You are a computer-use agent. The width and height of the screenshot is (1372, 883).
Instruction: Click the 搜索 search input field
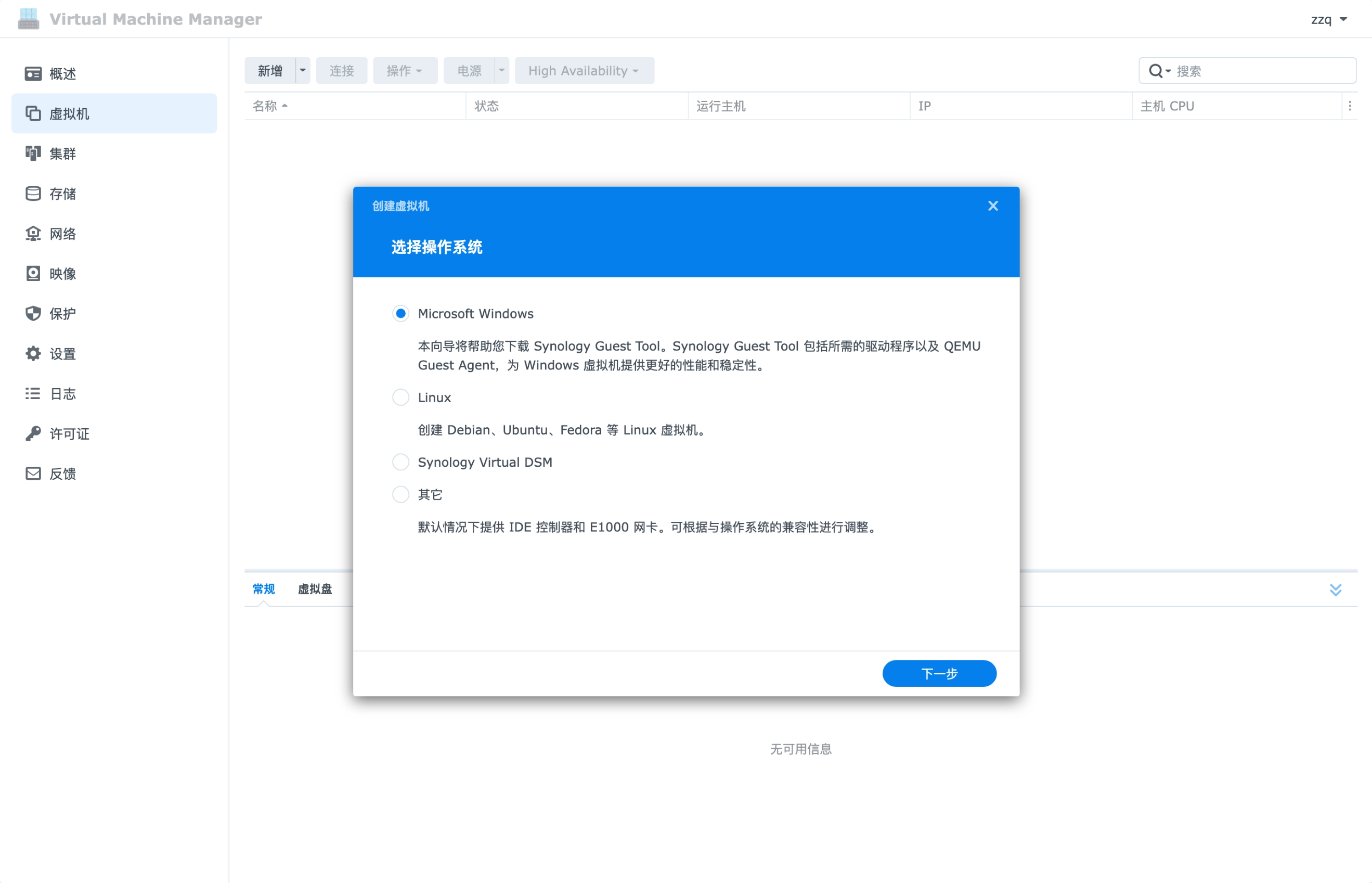(x=1261, y=71)
